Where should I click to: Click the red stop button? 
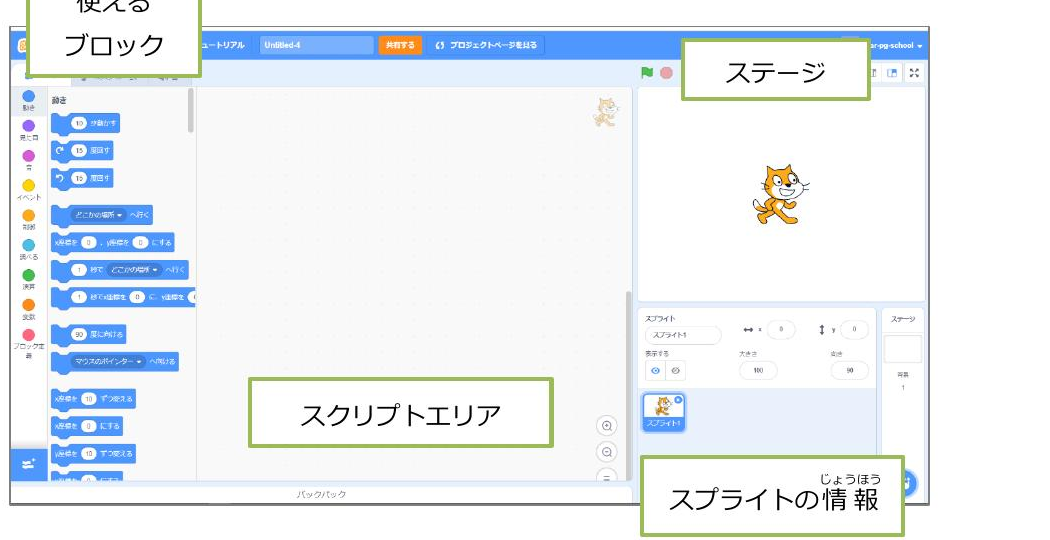click(666, 72)
